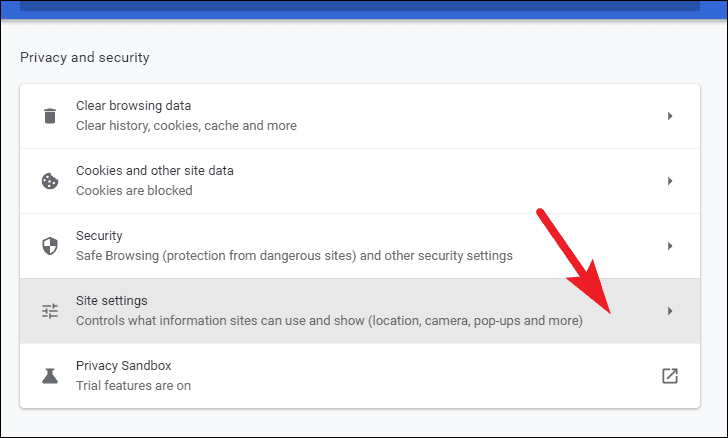Click the trash can icon
728x438 pixels.
click(x=50, y=116)
